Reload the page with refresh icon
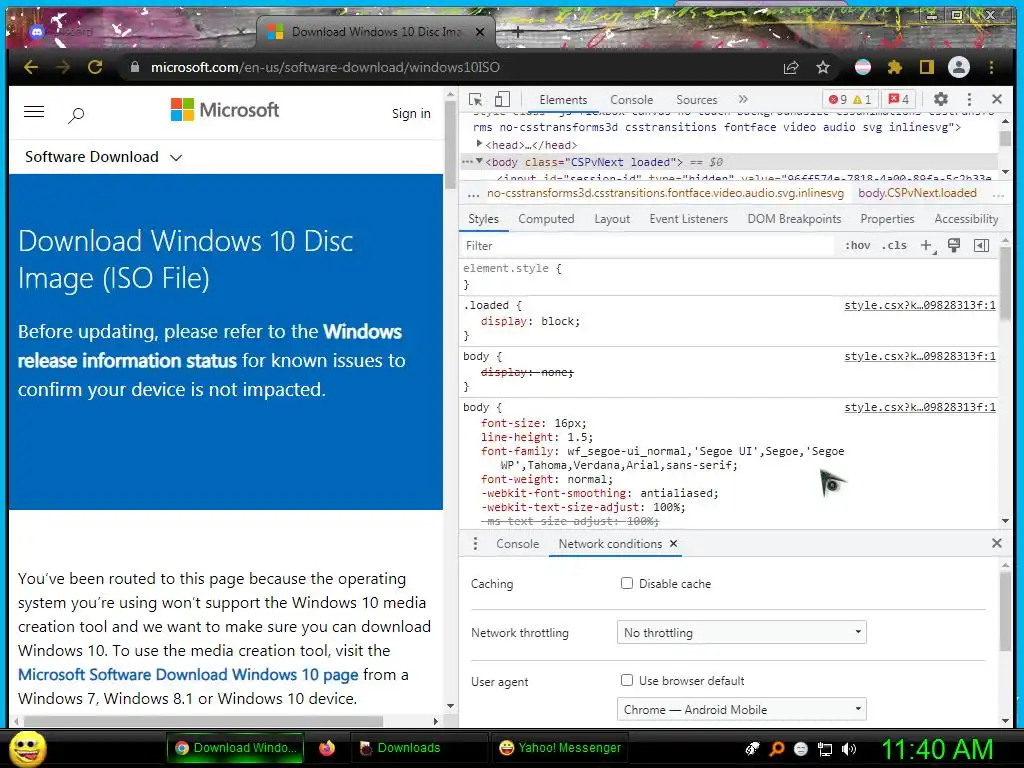Viewport: 1024px width, 768px height. pyautogui.click(x=95, y=67)
